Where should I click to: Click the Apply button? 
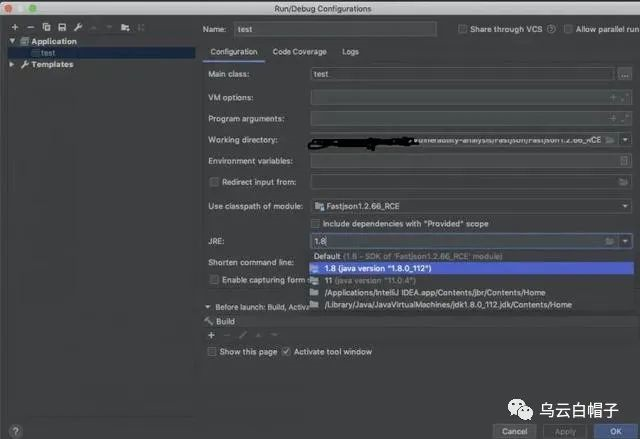click(565, 431)
